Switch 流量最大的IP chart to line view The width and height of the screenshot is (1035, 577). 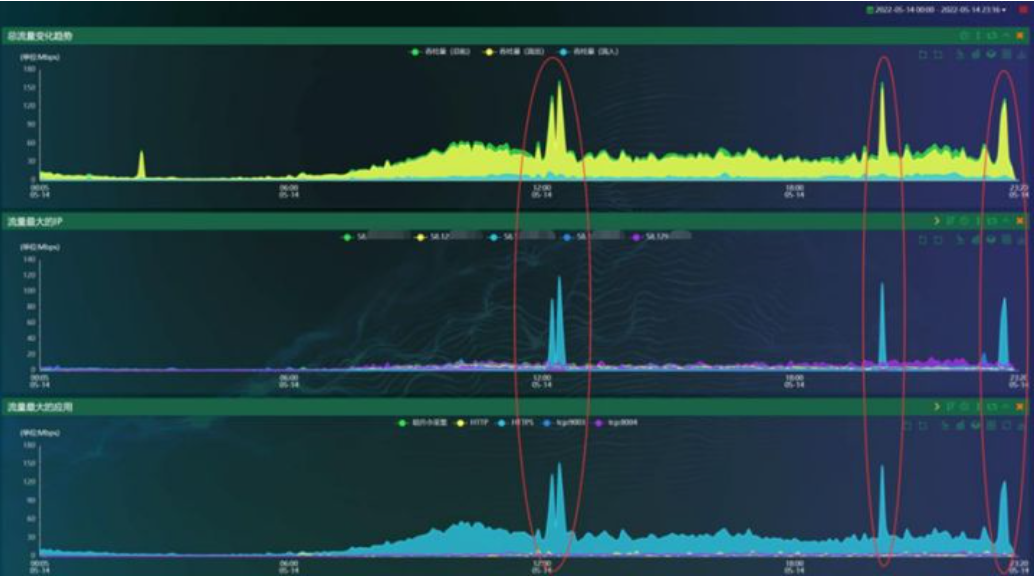tap(960, 240)
